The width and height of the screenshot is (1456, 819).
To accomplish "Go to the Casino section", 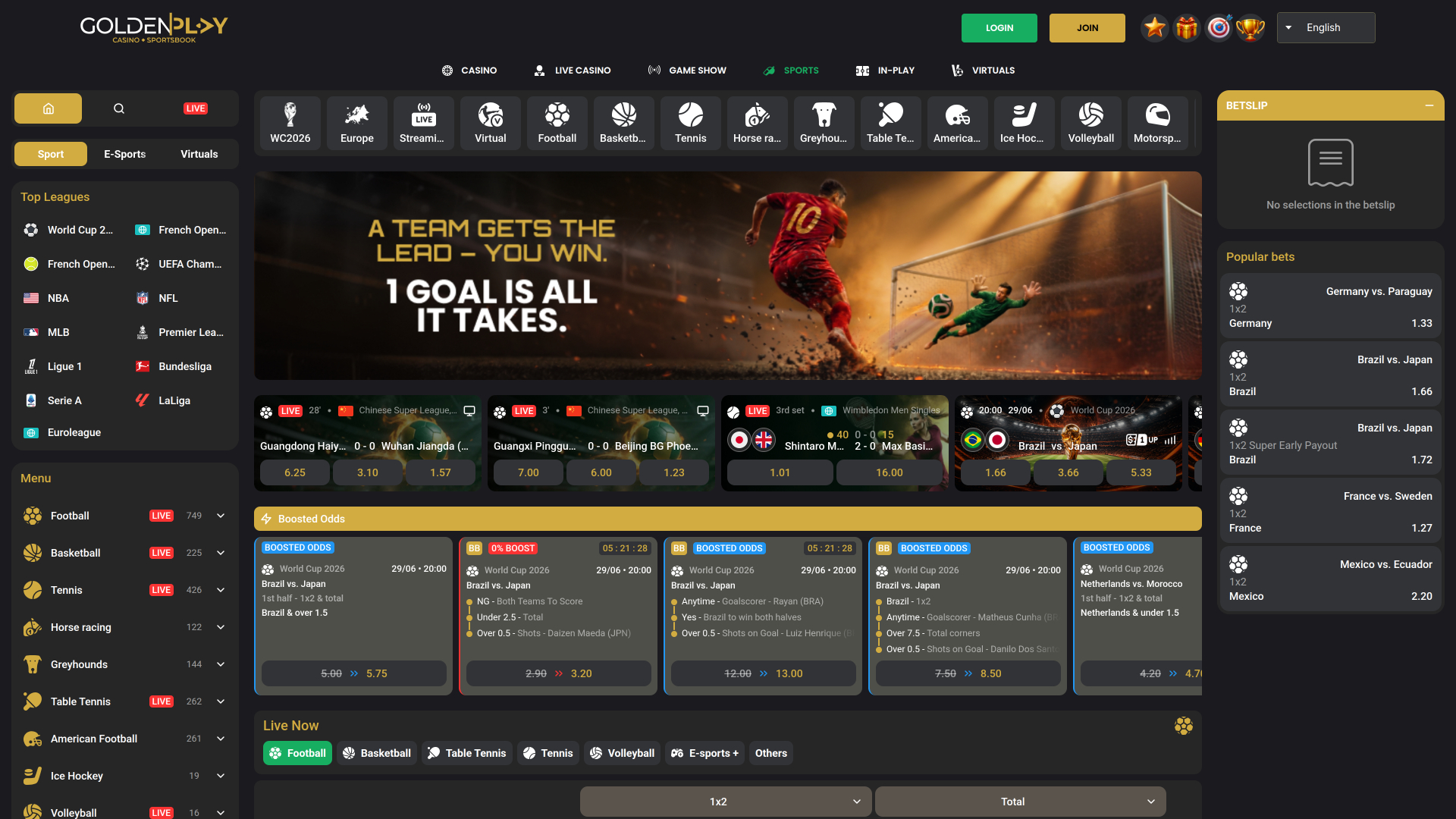I will [x=469, y=71].
